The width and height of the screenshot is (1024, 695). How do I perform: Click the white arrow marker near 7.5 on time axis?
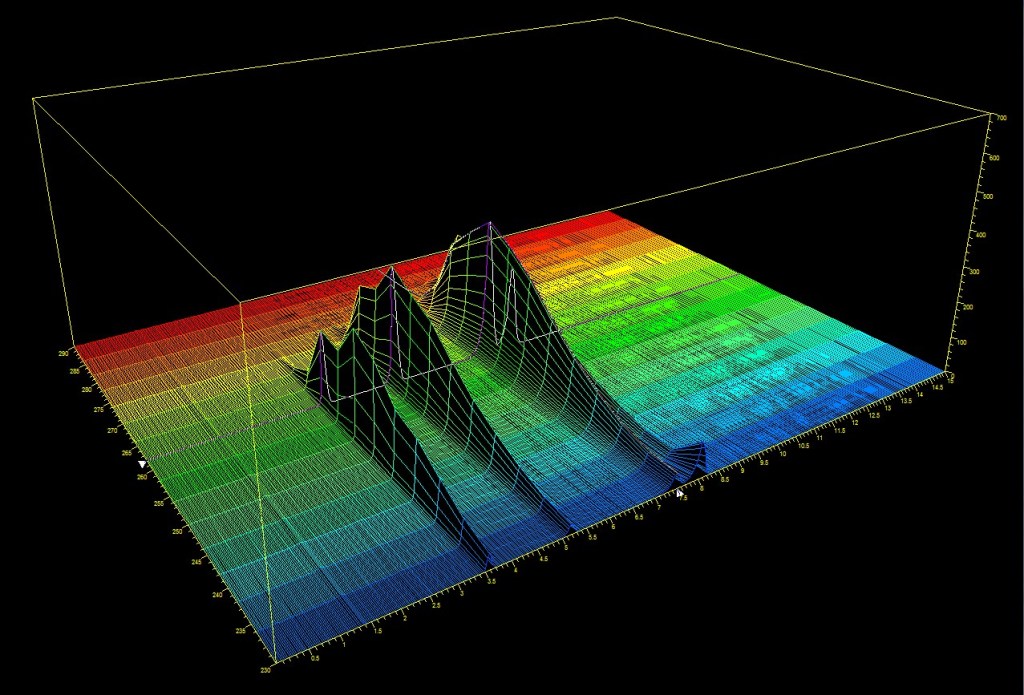click(680, 493)
